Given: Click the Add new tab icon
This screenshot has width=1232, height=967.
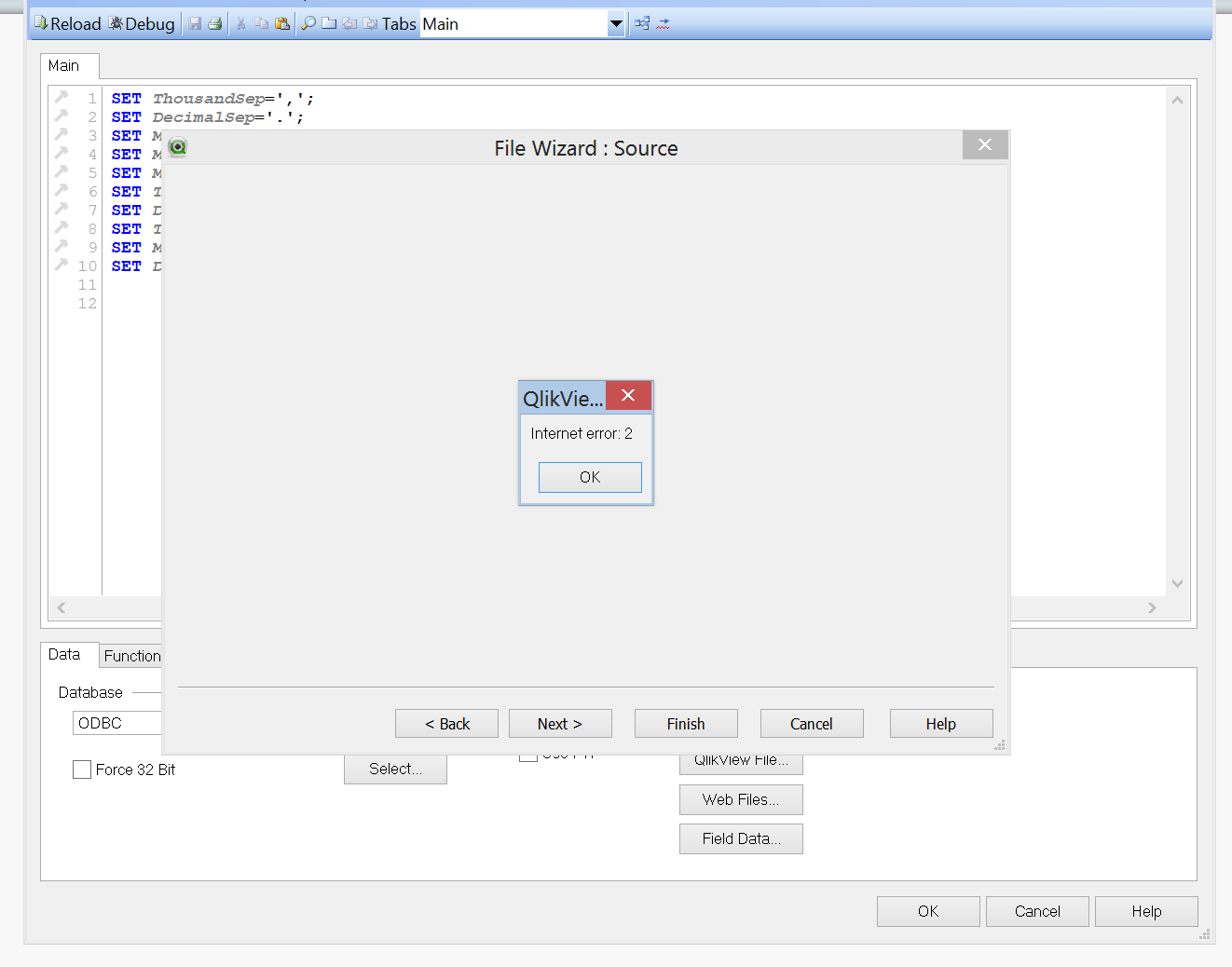Looking at the screenshot, I should (x=329, y=23).
